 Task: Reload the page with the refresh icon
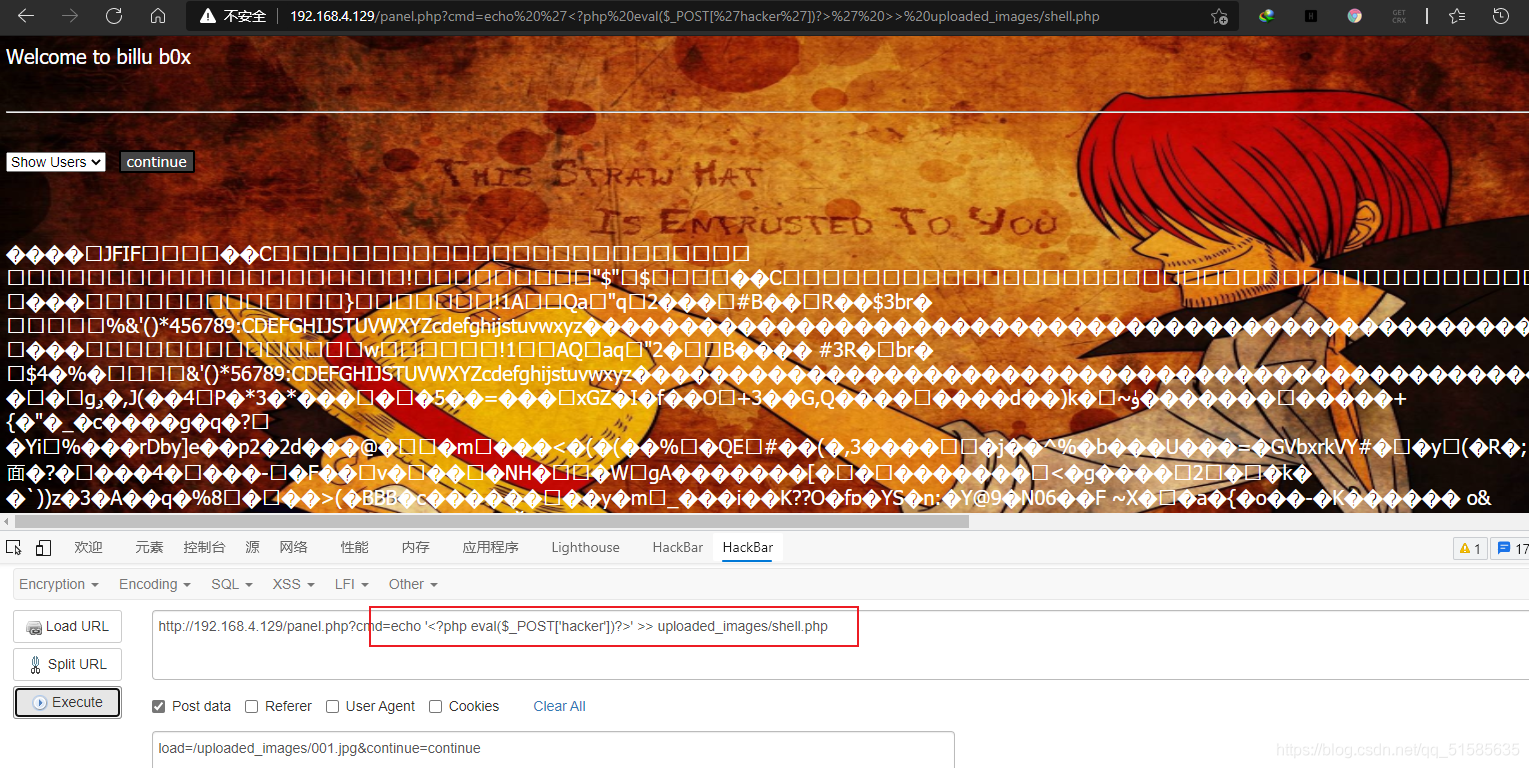click(x=114, y=16)
